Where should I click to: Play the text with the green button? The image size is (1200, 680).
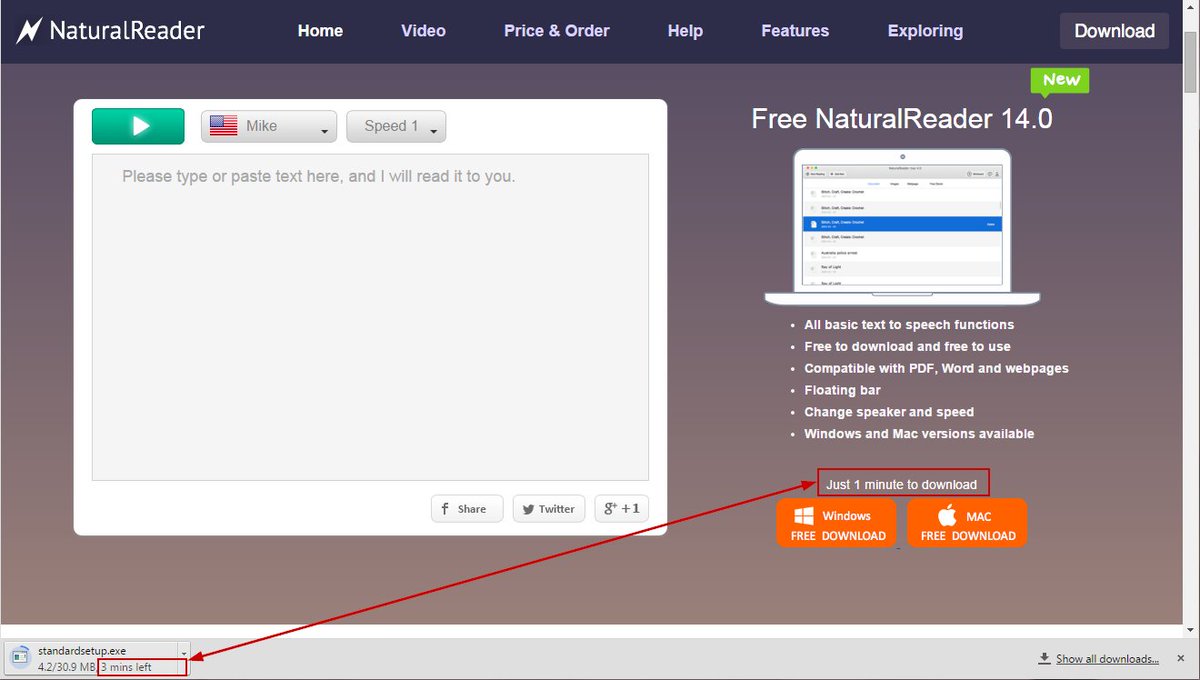pyautogui.click(x=138, y=126)
